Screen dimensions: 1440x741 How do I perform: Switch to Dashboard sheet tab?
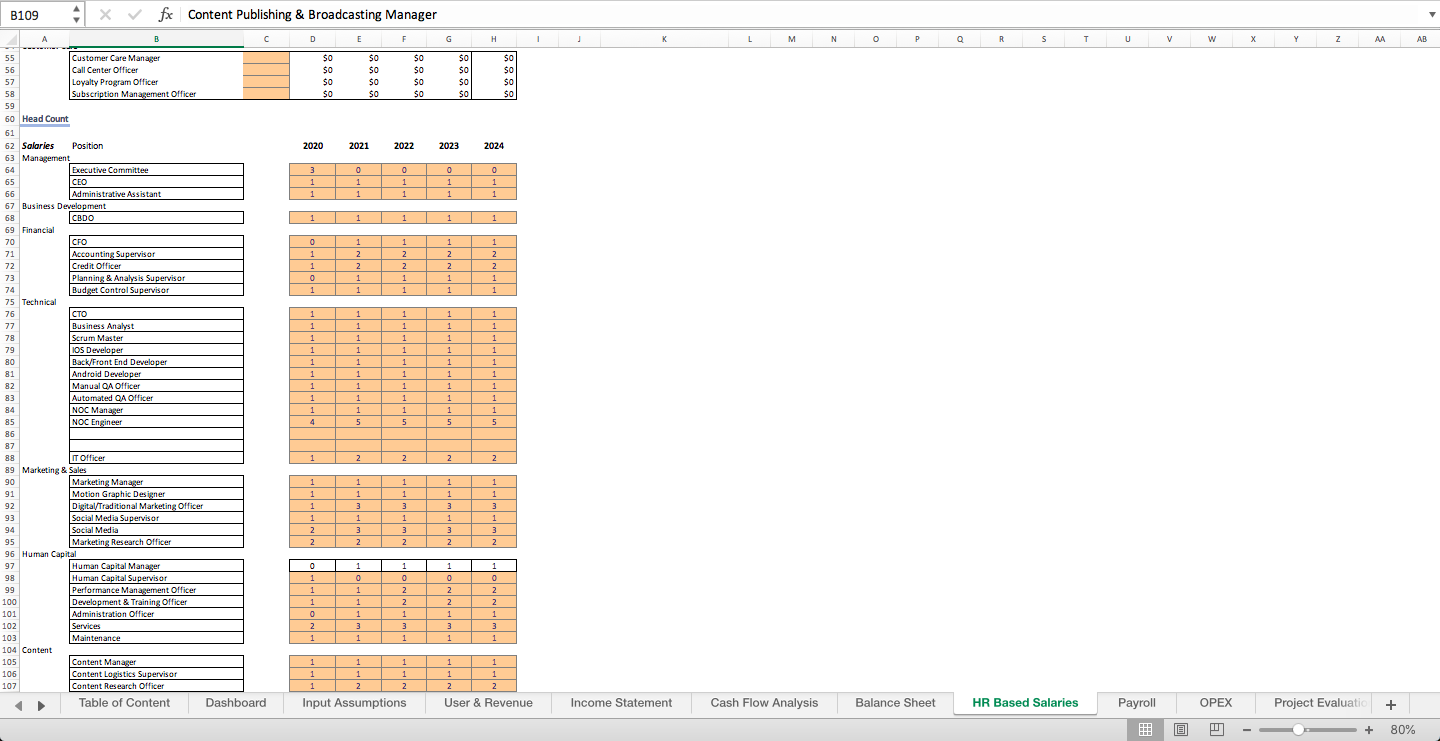(236, 703)
